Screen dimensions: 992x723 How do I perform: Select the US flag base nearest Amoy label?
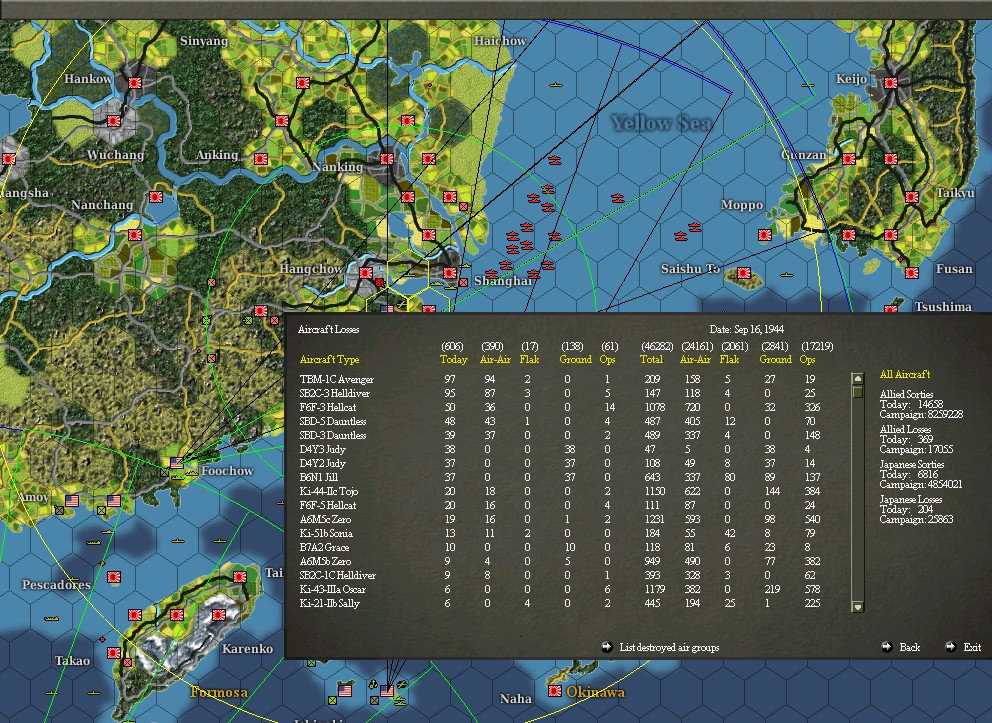72,501
